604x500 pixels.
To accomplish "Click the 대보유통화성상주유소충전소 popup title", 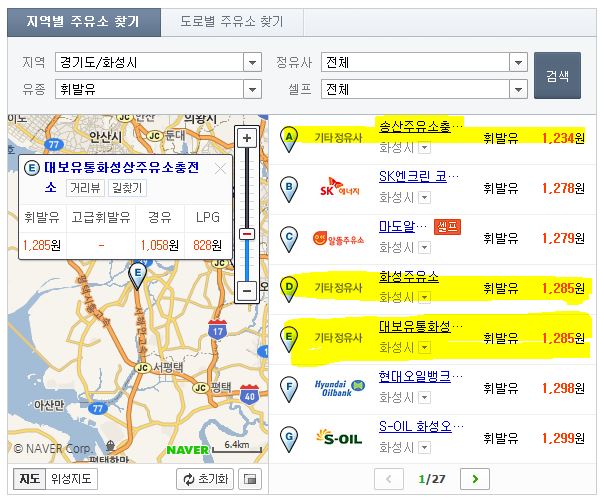I will [x=121, y=177].
